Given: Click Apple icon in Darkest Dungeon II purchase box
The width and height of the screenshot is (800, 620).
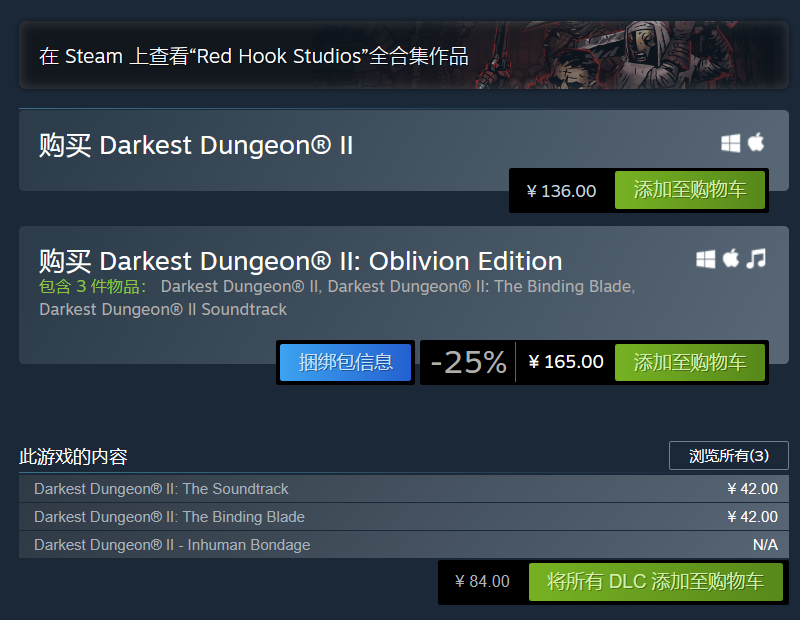Looking at the screenshot, I should click(x=755, y=142).
